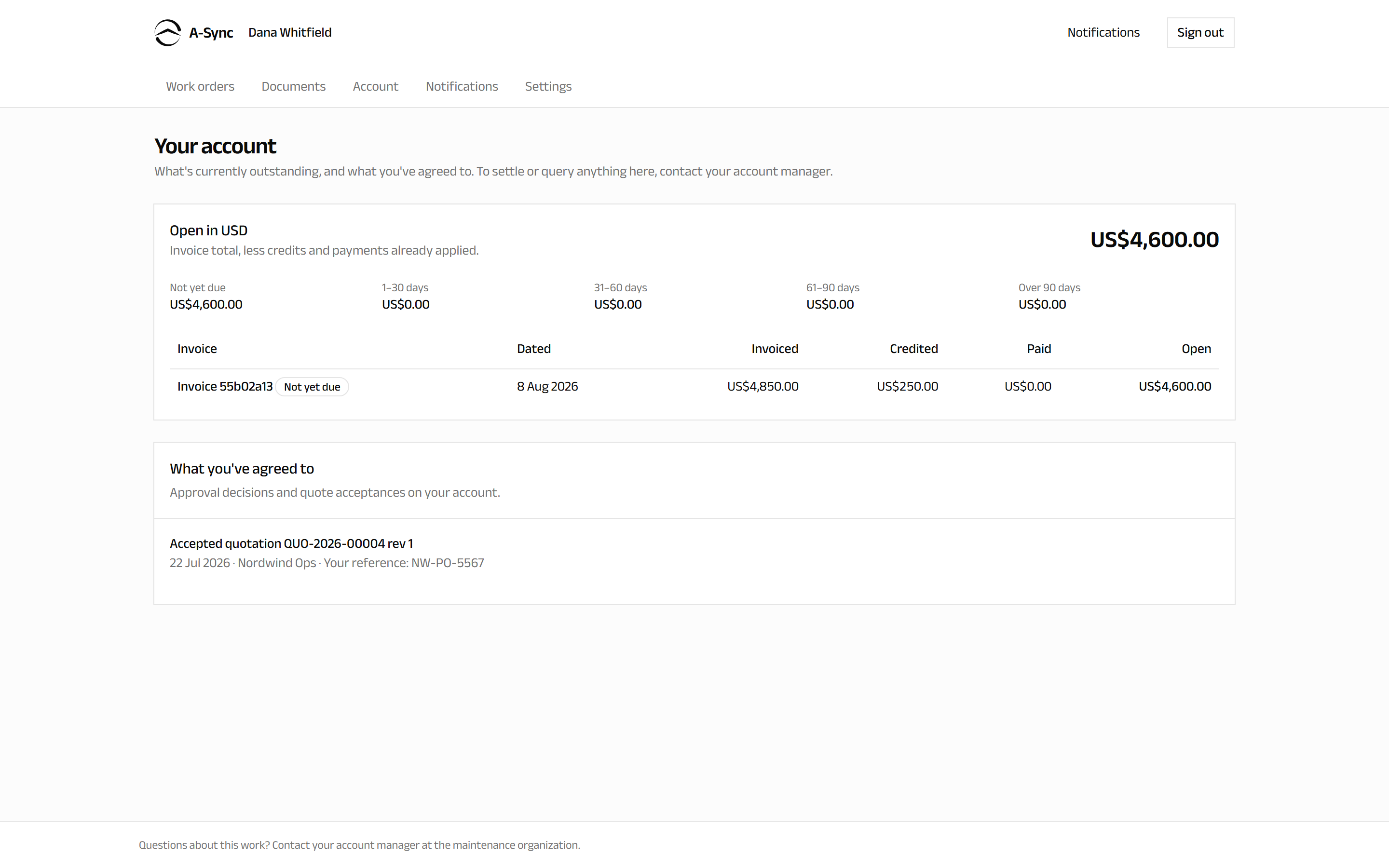Click the Credited column header
Screen dimensions: 1389x868
tap(914, 349)
